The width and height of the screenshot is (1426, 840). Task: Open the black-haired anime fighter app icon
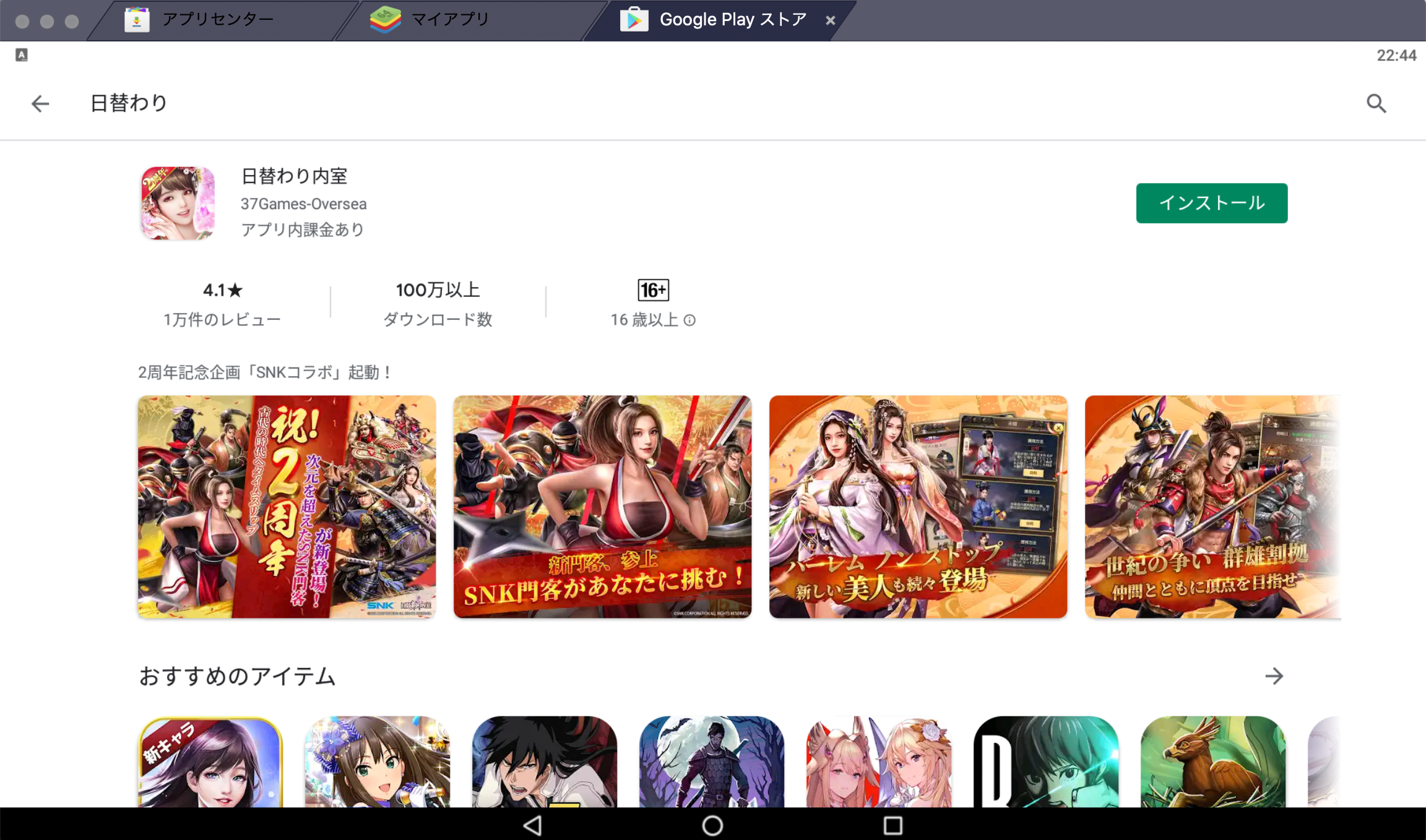pos(545,762)
